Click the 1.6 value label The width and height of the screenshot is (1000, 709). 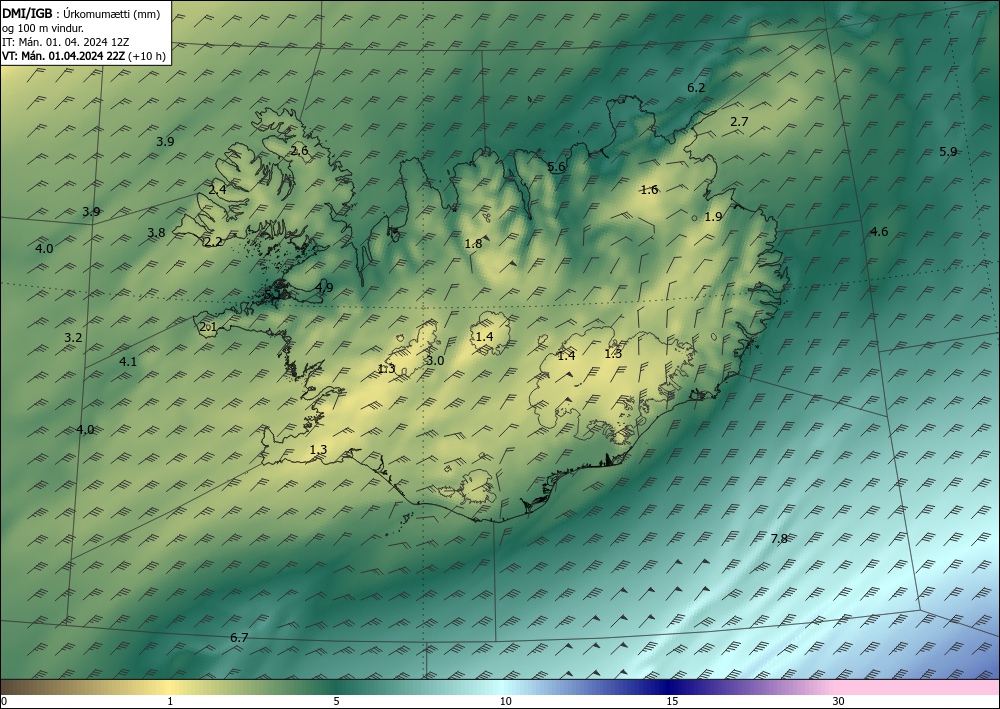click(x=649, y=189)
